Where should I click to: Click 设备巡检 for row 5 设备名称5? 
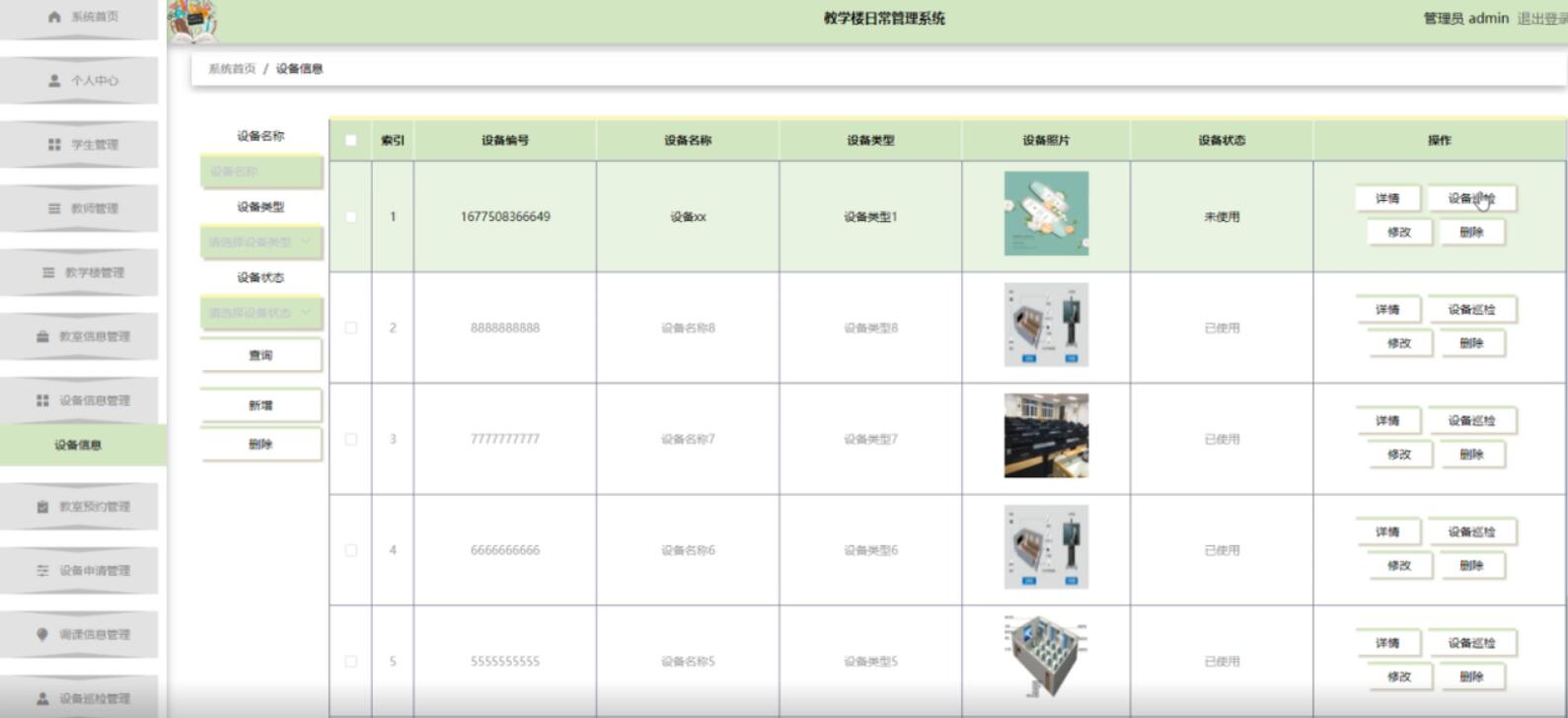(1471, 643)
